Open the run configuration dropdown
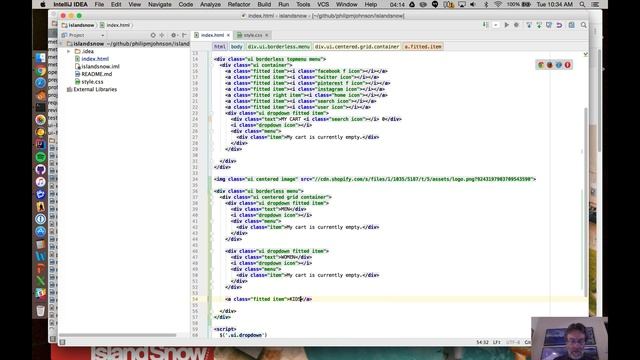Viewport: 640px width, 360px height. tap(496, 25)
